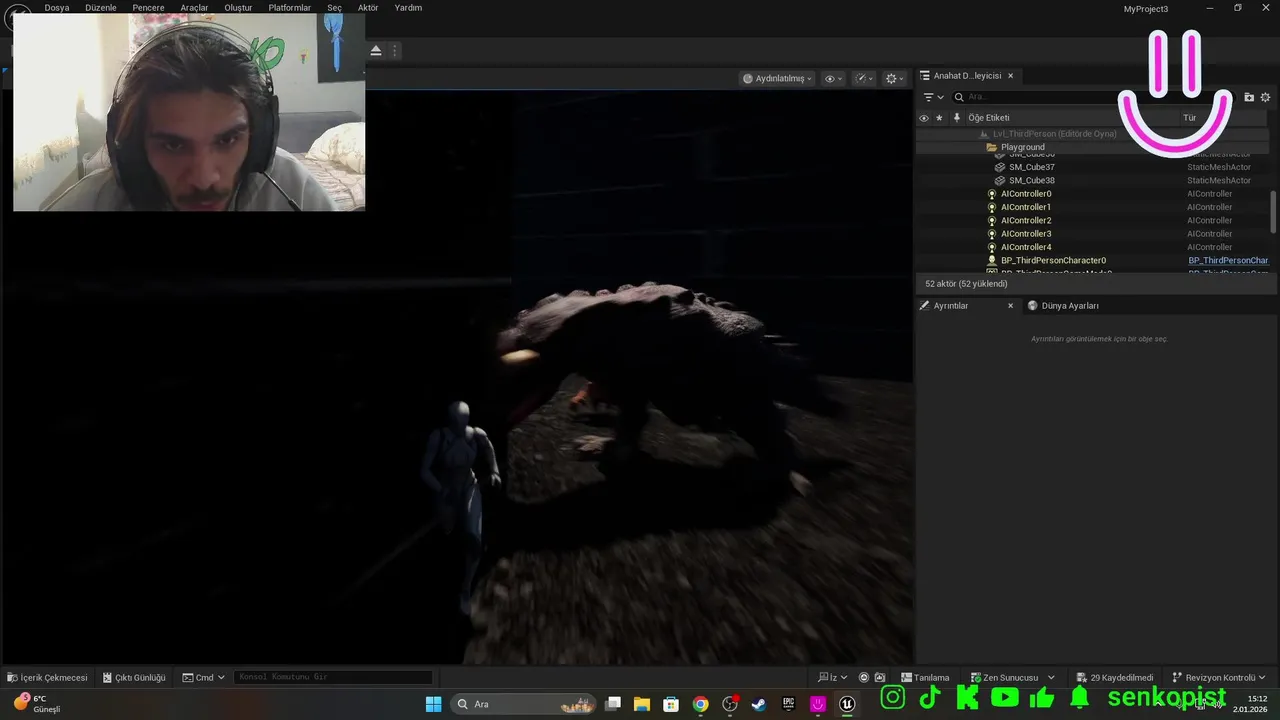Open the Windows Start menu
The image size is (1280, 720).
click(433, 704)
